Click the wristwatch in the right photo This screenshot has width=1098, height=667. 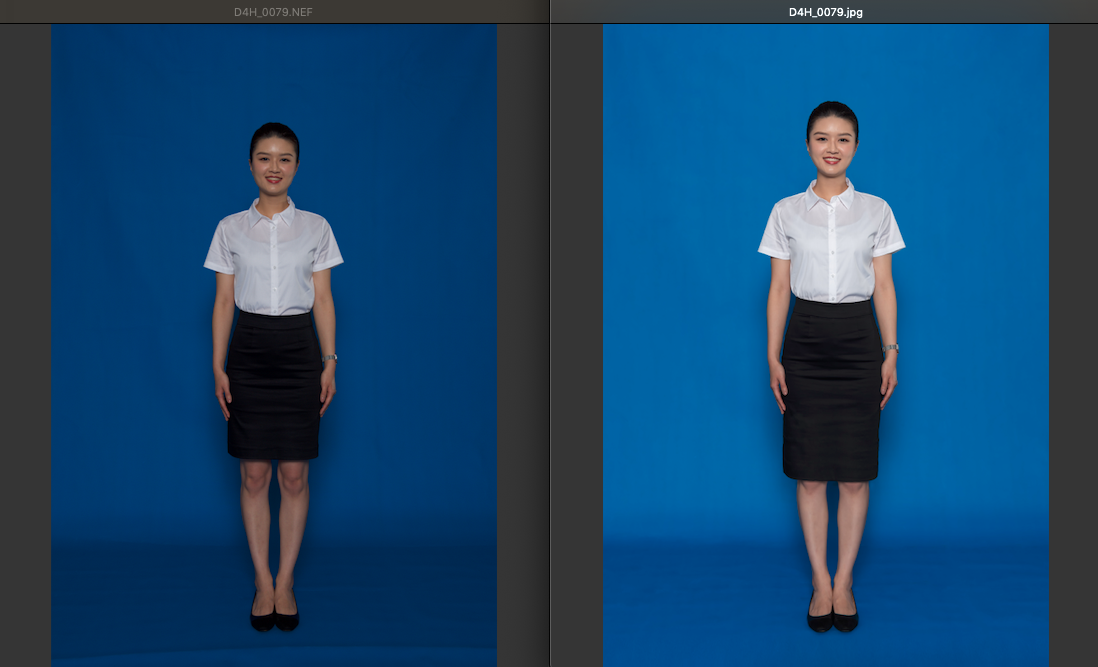[x=890, y=348]
